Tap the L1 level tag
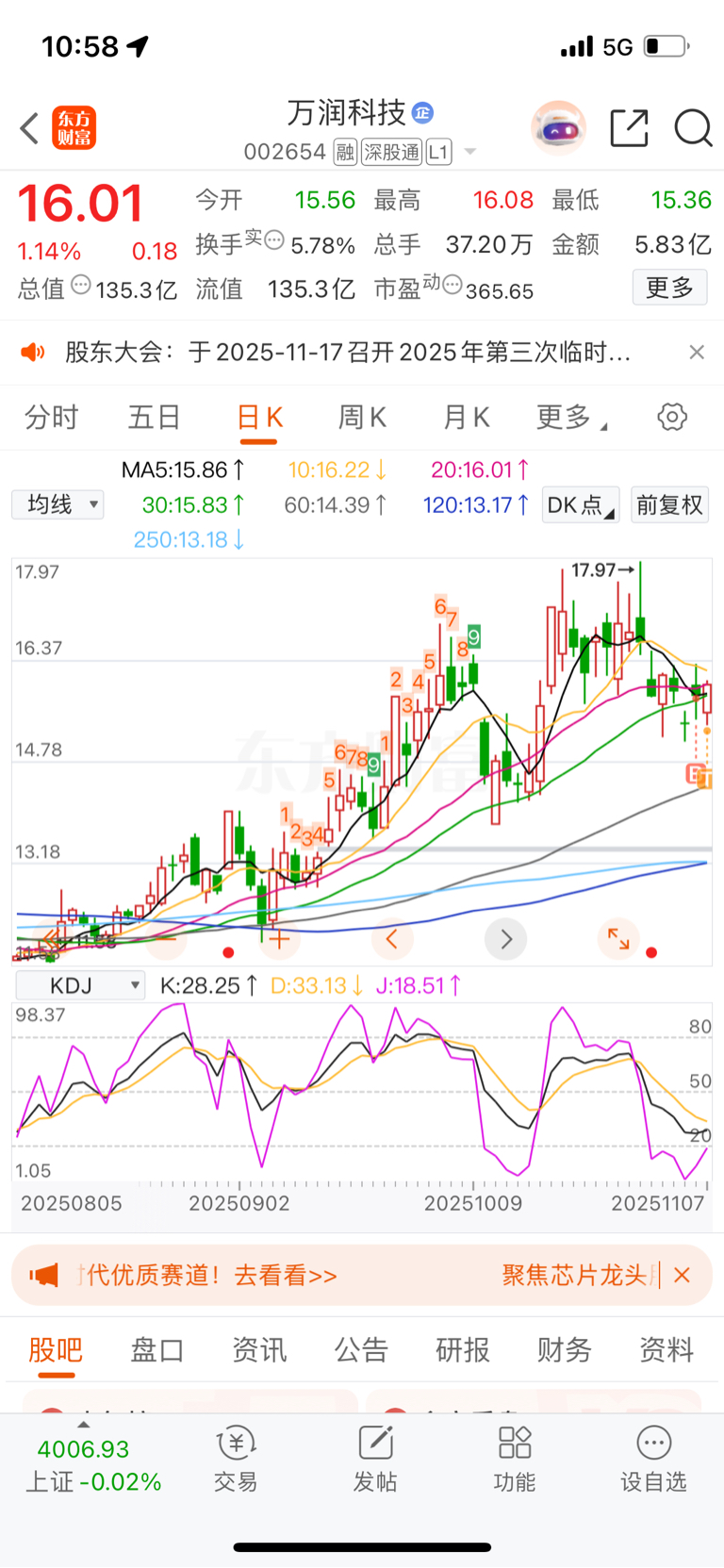This screenshot has height=1568, width=724. tap(438, 152)
